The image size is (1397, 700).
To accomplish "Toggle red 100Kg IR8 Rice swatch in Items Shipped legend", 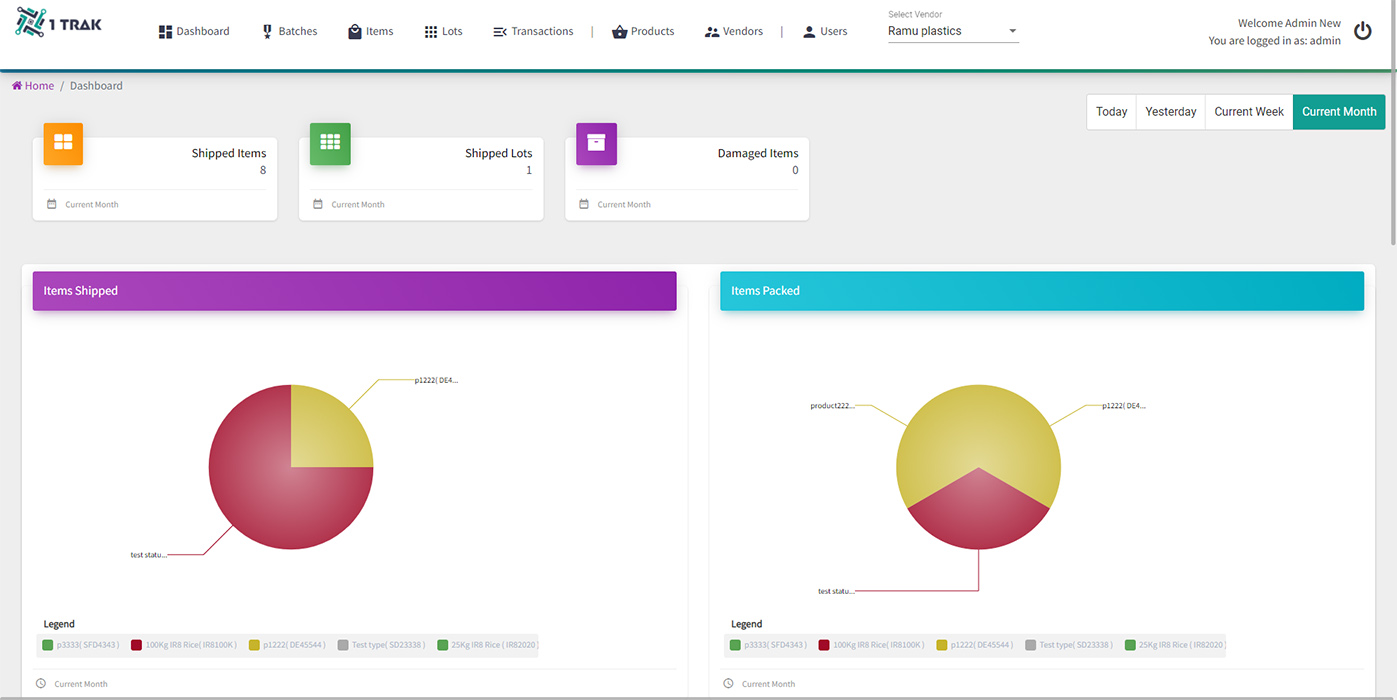I will pos(136,645).
